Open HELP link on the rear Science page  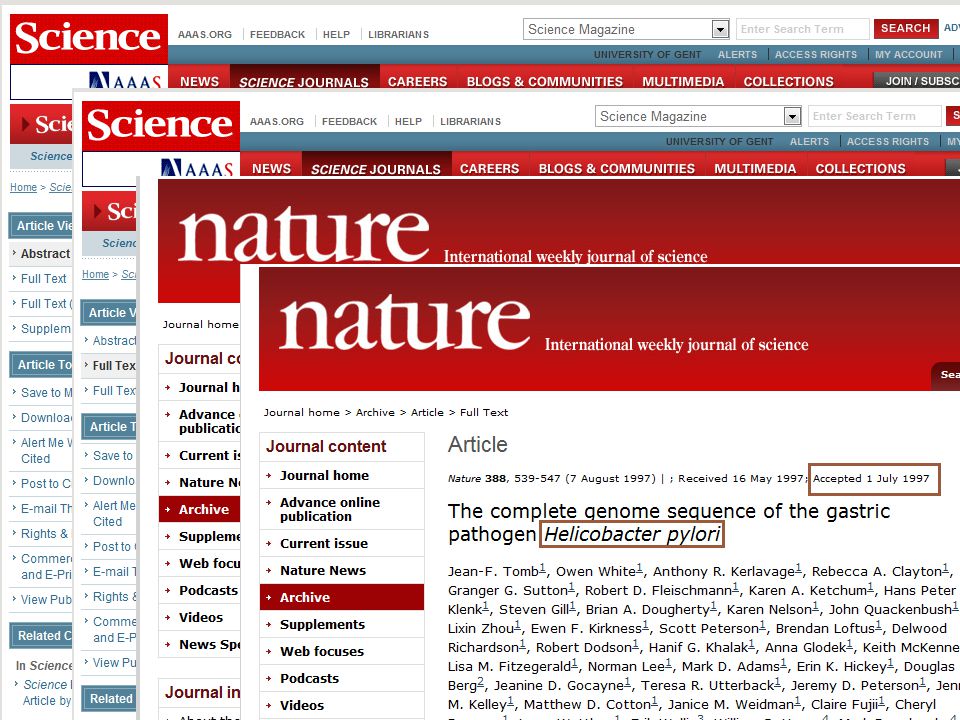pos(336,35)
